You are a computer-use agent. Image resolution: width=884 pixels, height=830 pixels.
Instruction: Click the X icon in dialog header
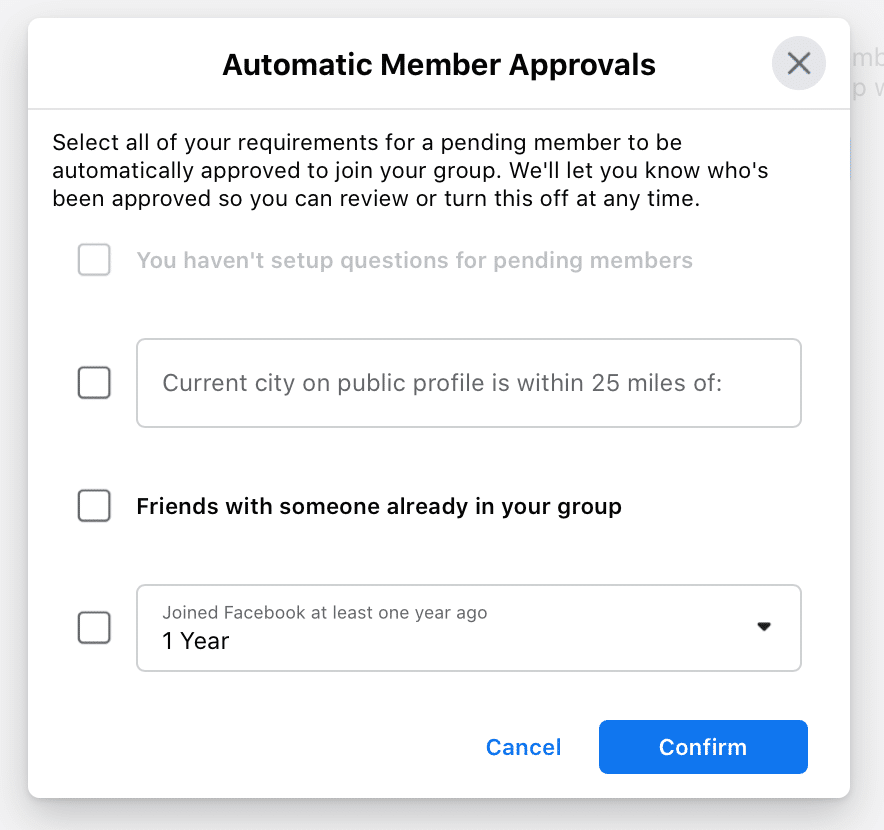click(798, 64)
